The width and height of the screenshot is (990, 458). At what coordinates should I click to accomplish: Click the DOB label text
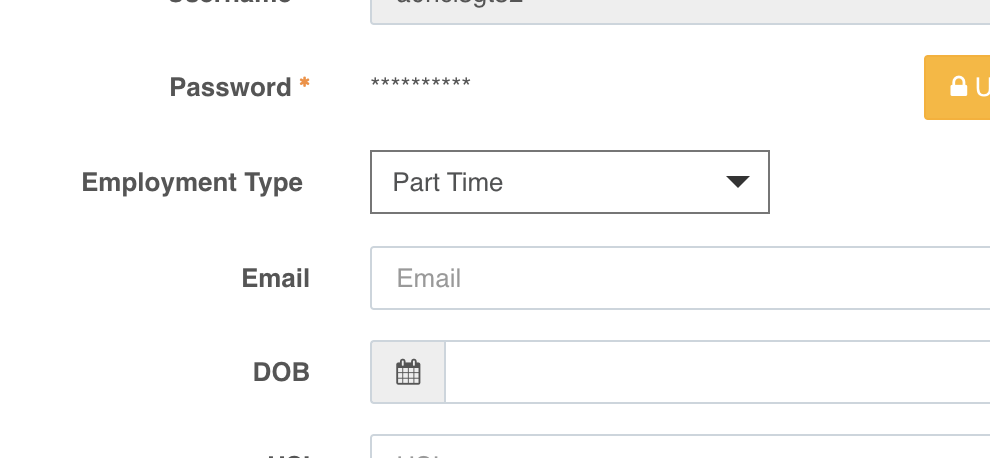(281, 373)
